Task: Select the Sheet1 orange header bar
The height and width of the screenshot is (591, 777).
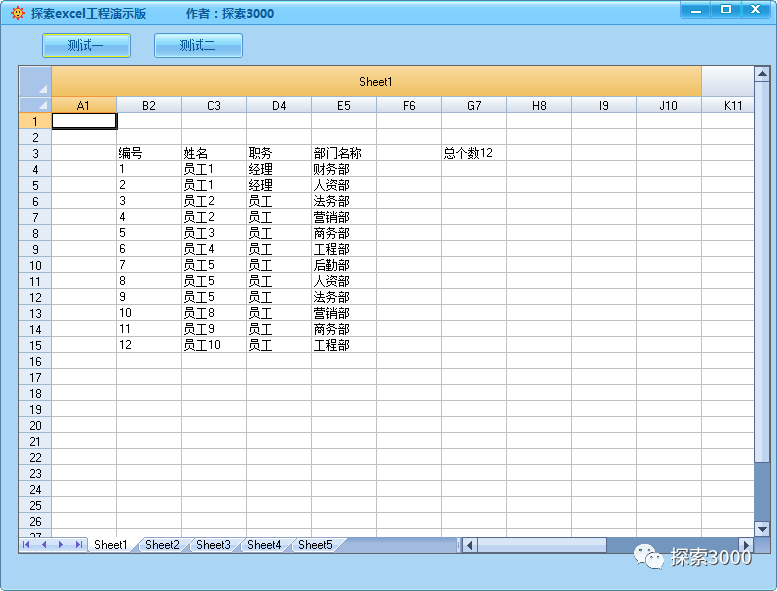Action: [376, 82]
